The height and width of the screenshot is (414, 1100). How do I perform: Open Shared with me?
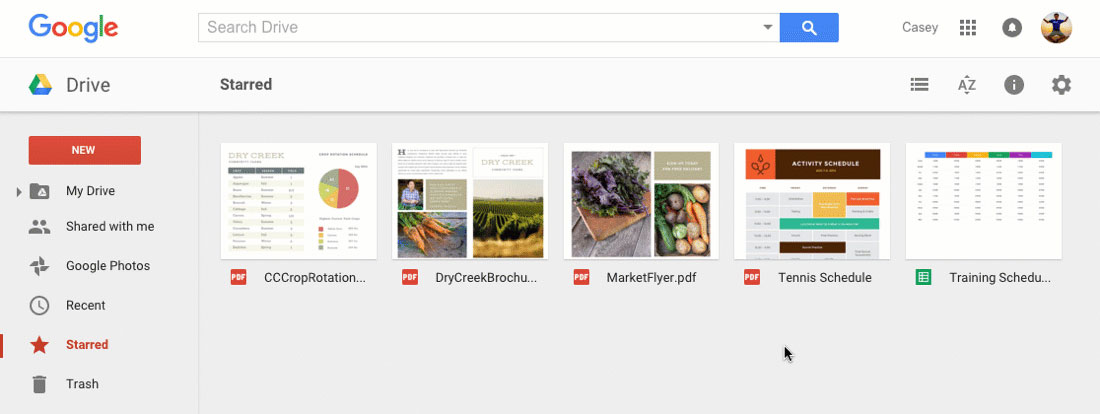pyautogui.click(x=110, y=227)
